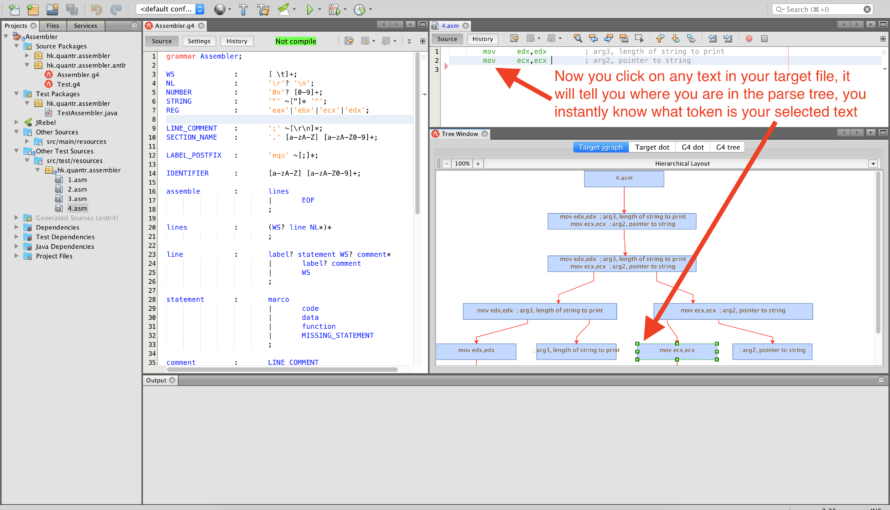
Task: Click the red Start Macro Recording icon
Action: (x=749, y=39)
